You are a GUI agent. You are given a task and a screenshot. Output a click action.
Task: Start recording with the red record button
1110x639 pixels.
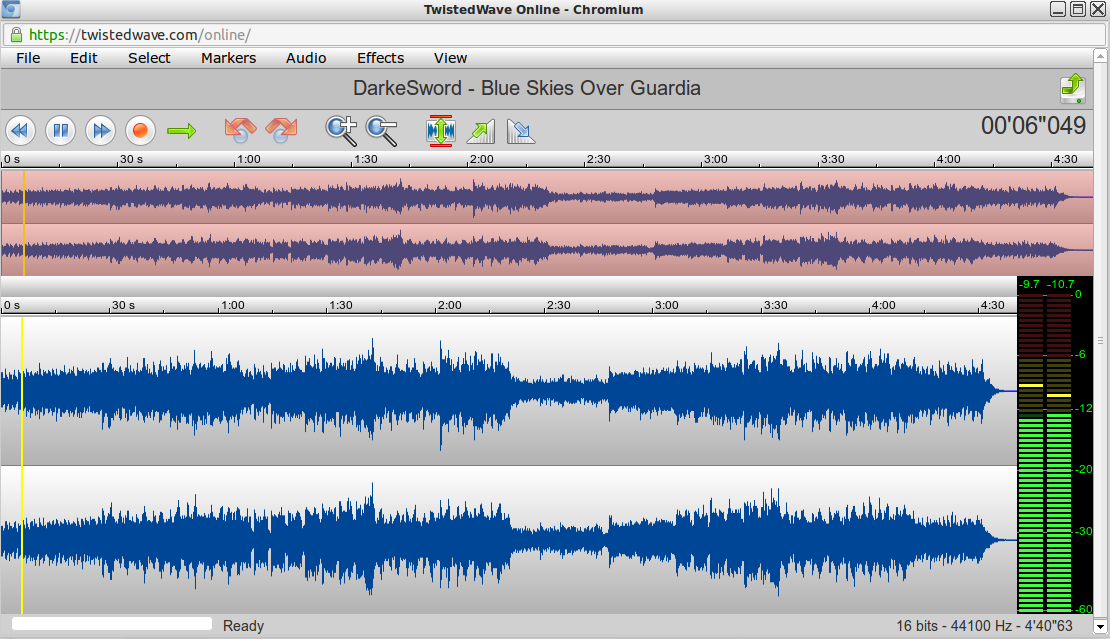140,130
